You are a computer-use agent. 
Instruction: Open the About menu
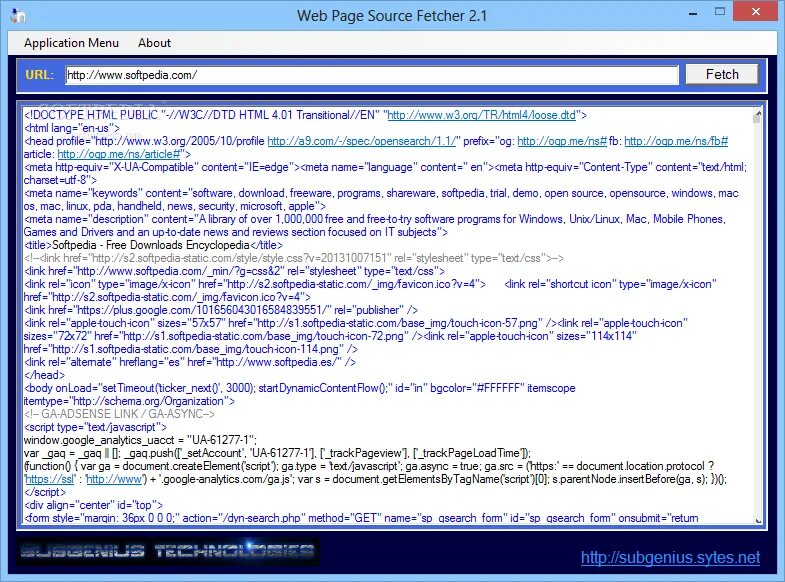(x=154, y=43)
